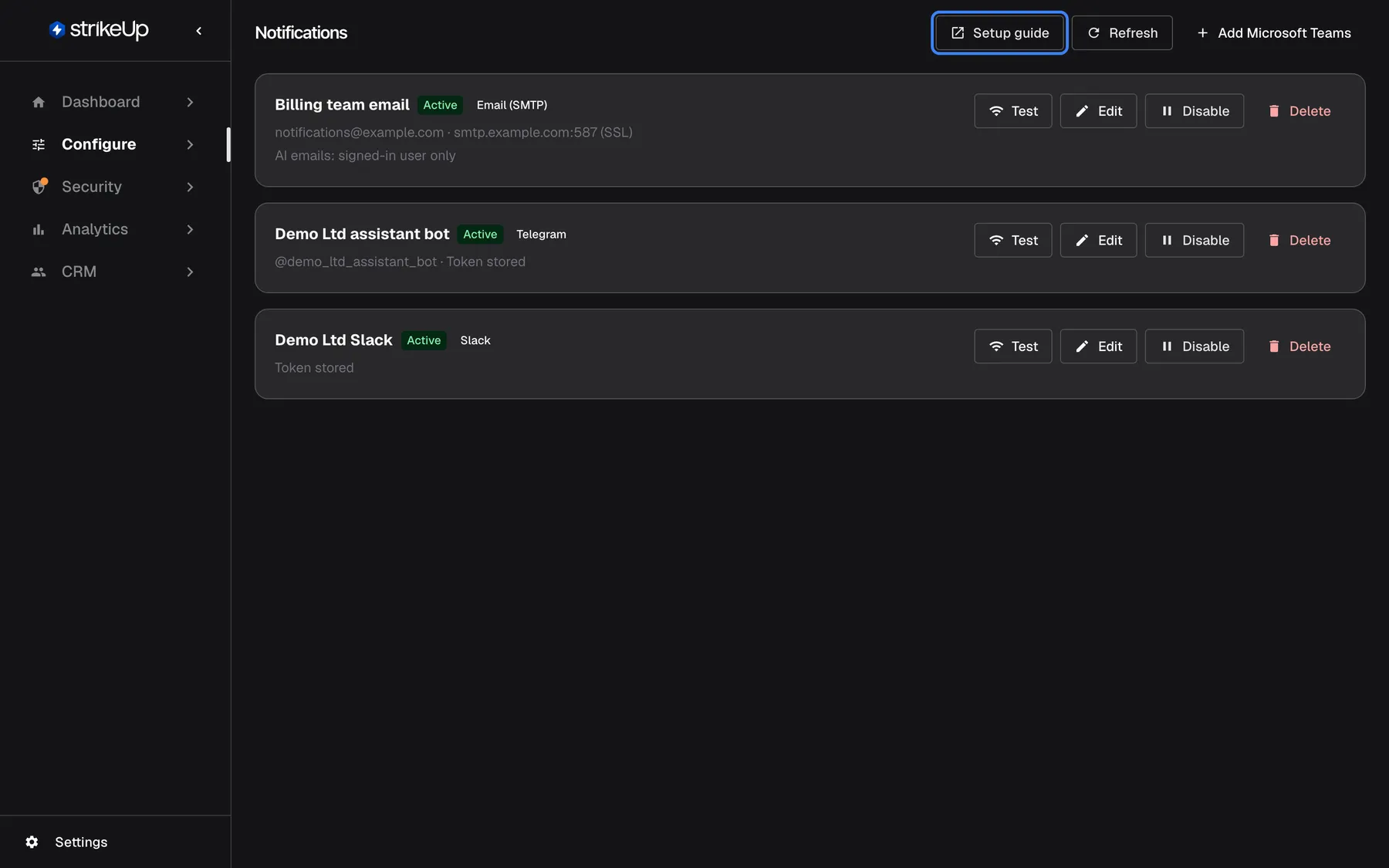
Task: Click the Security shield icon
Action: pyautogui.click(x=39, y=187)
